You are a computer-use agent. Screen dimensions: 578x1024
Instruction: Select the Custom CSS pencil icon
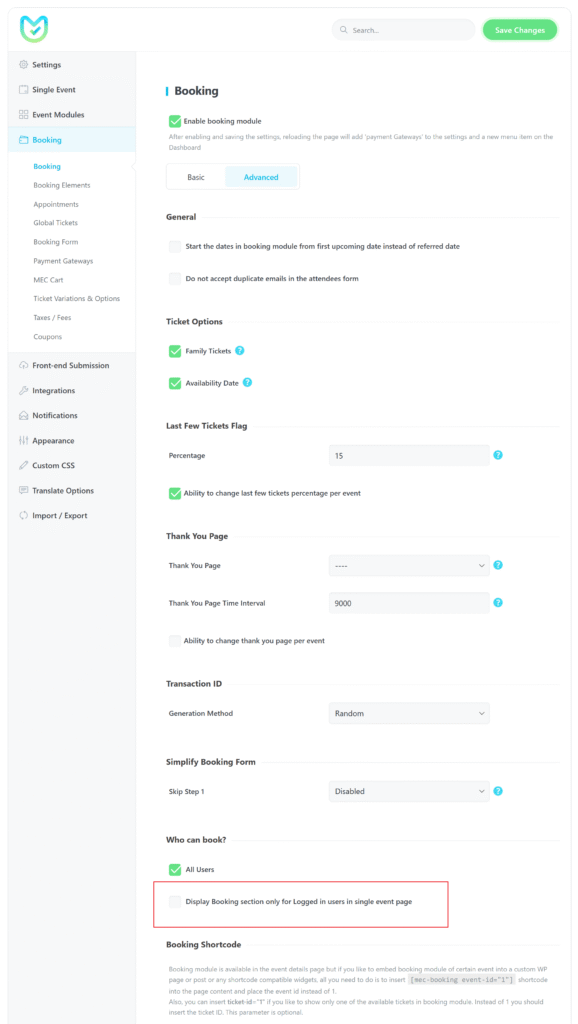(24, 465)
